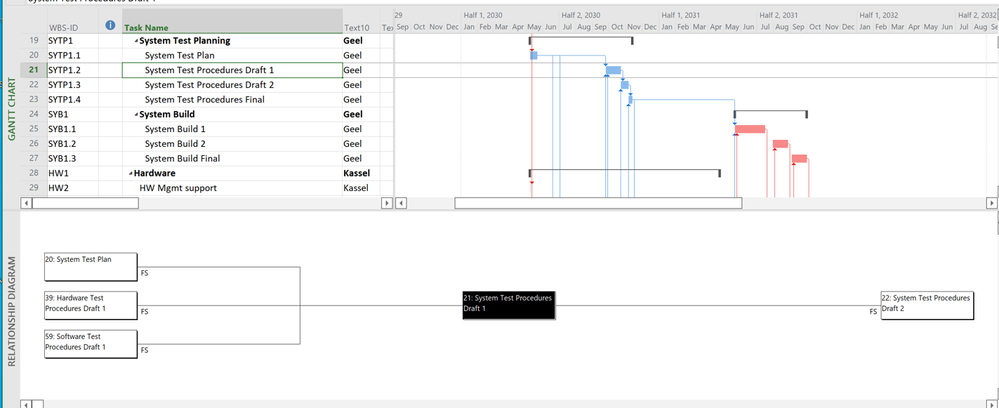Viewport: 999px width, 408px height.
Task: Click the table pane left scroll arrow
Action: pyautogui.click(x=26, y=203)
